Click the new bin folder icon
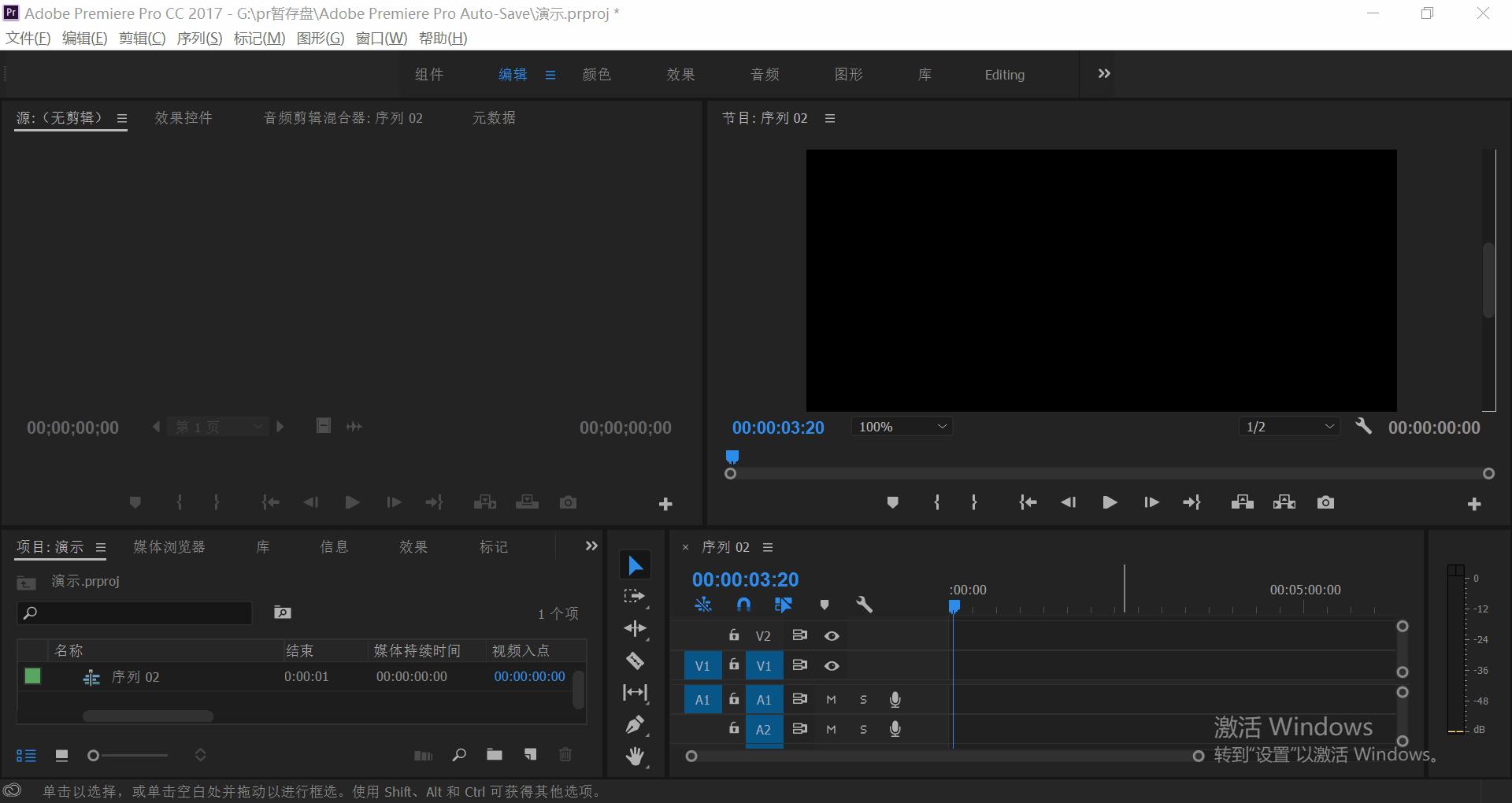 tap(495, 754)
